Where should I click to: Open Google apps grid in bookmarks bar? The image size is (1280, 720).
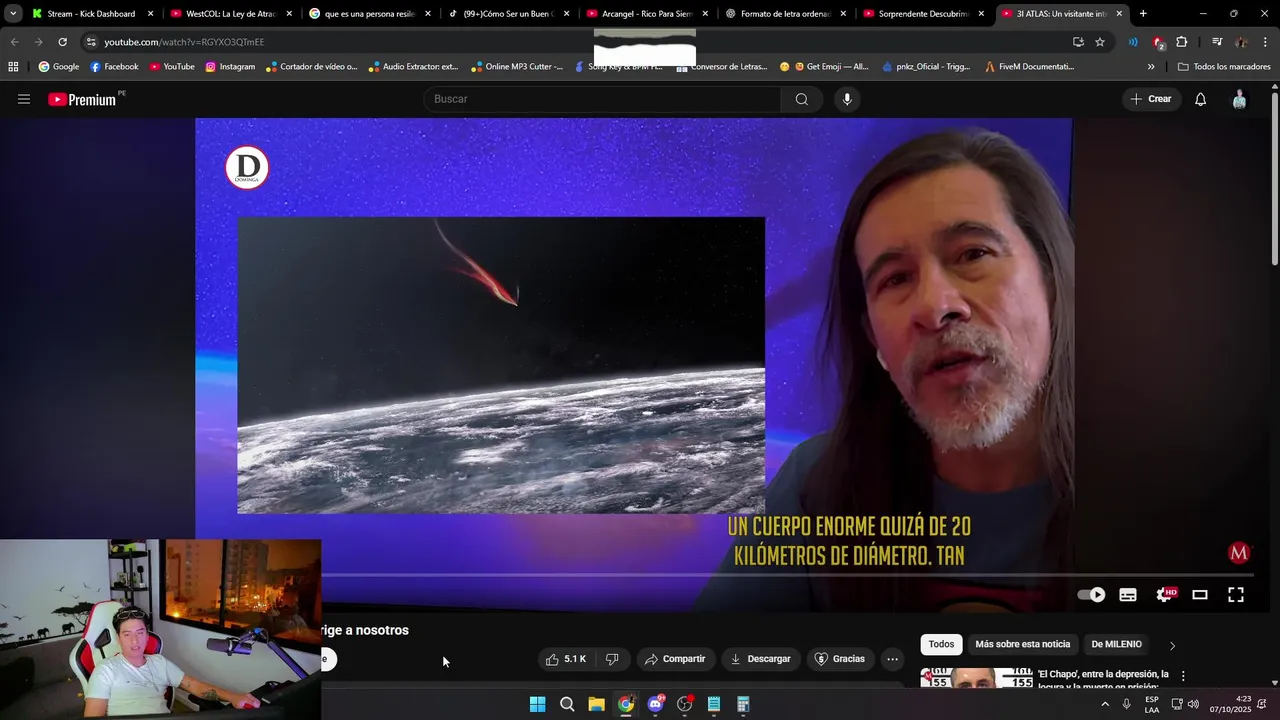pyautogui.click(x=13, y=67)
